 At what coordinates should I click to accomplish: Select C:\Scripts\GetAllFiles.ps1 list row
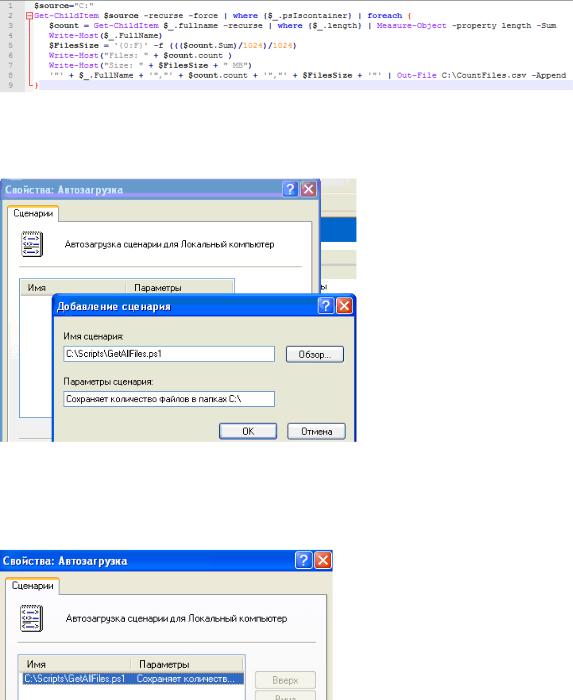tap(133, 679)
